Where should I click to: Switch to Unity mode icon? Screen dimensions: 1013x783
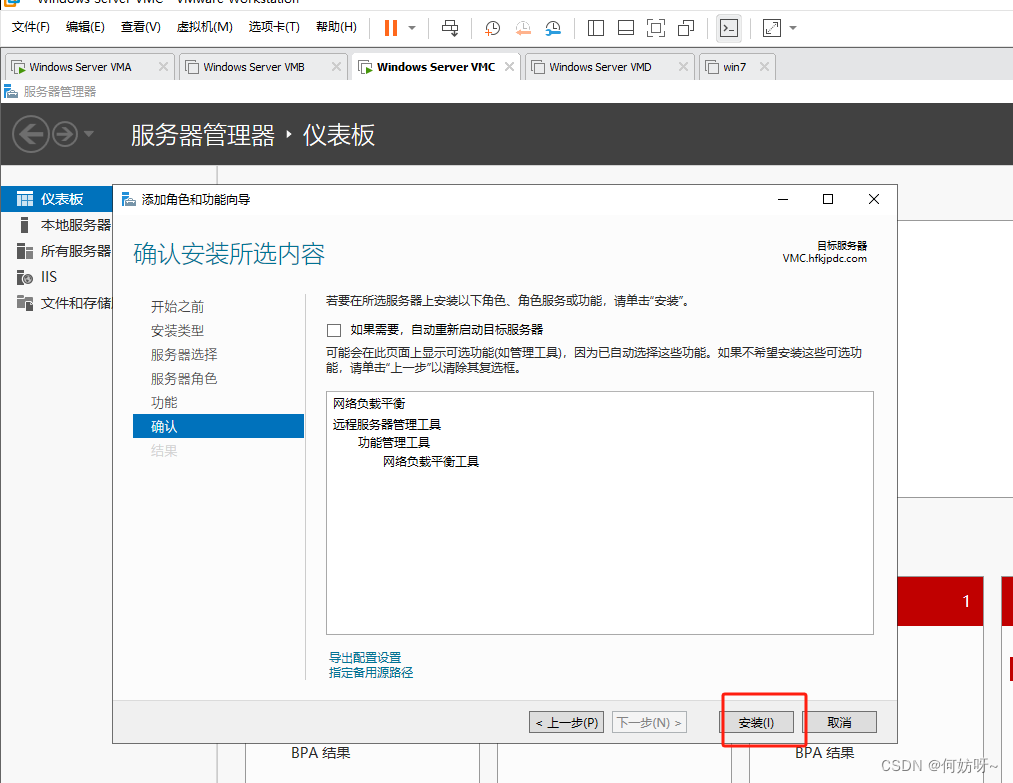coord(685,28)
